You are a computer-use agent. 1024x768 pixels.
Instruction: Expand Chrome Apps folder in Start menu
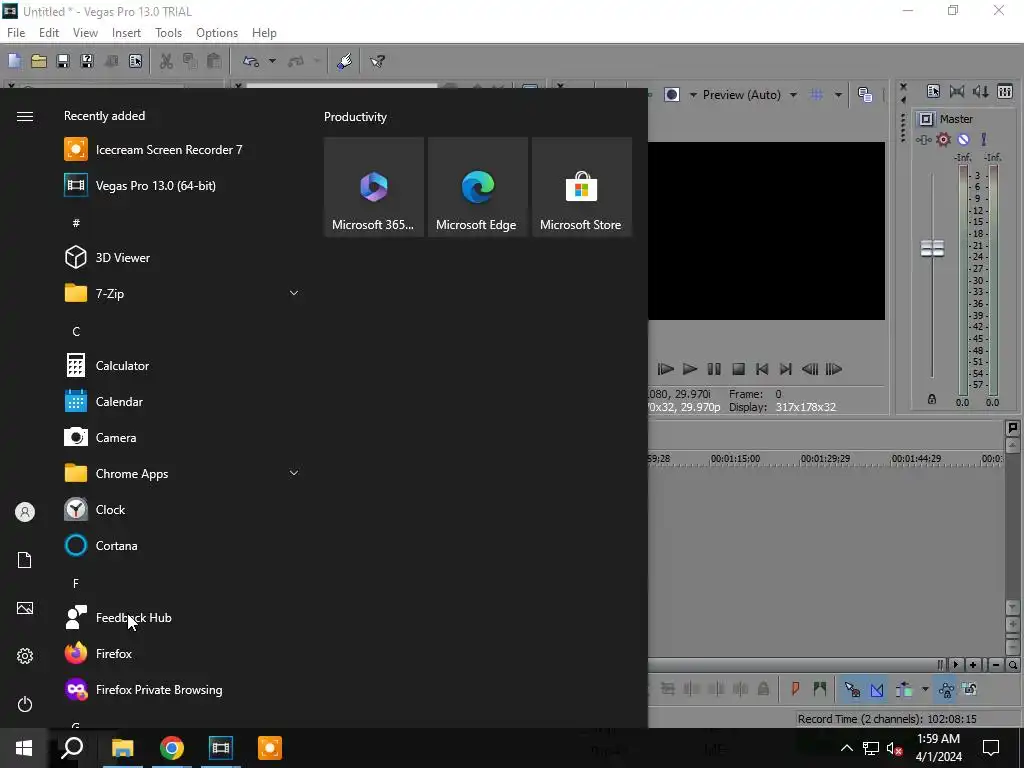click(182, 473)
